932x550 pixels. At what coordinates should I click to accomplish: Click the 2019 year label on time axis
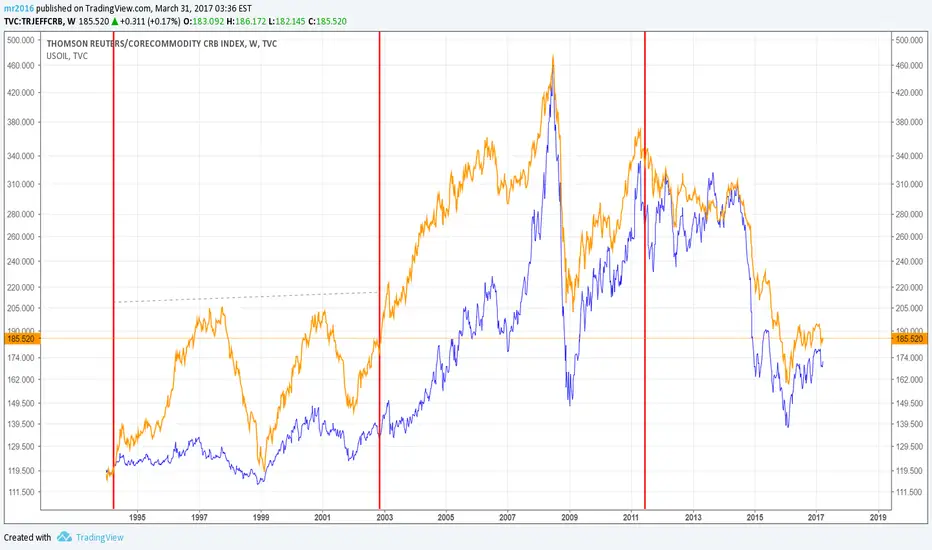878,517
